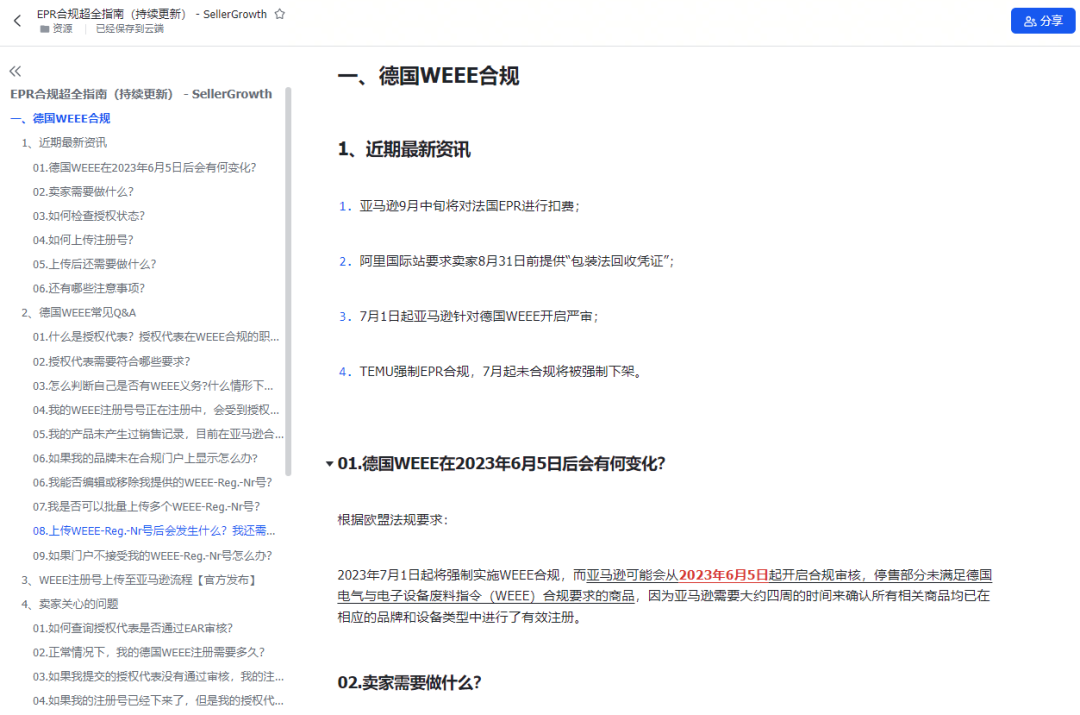The image size is (1080, 715).
Task: Click the 分享 button at top right
Action: click(1043, 20)
